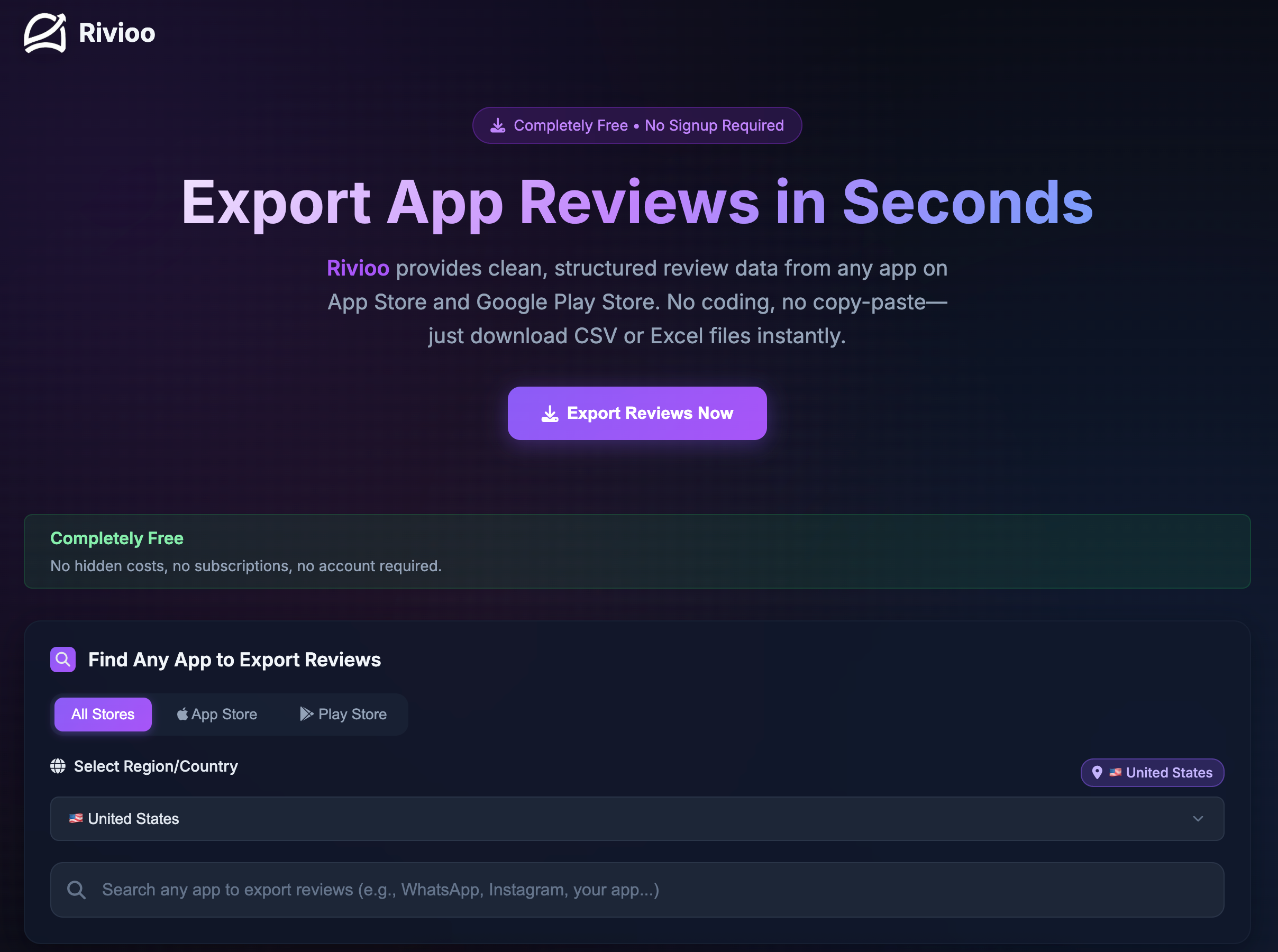
Task: Switch to the Play Store tab
Action: pyautogui.click(x=343, y=715)
